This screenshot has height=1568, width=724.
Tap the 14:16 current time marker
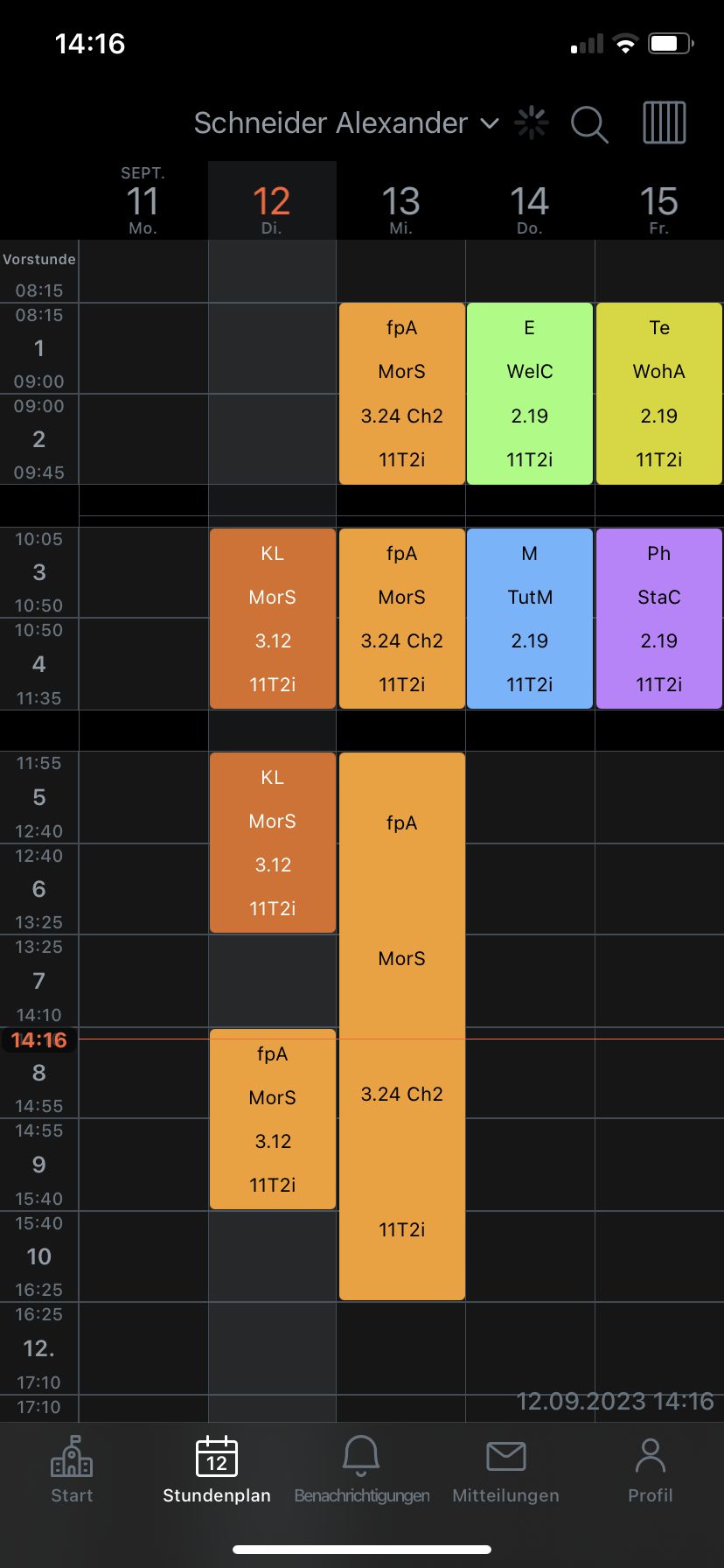pos(39,1040)
